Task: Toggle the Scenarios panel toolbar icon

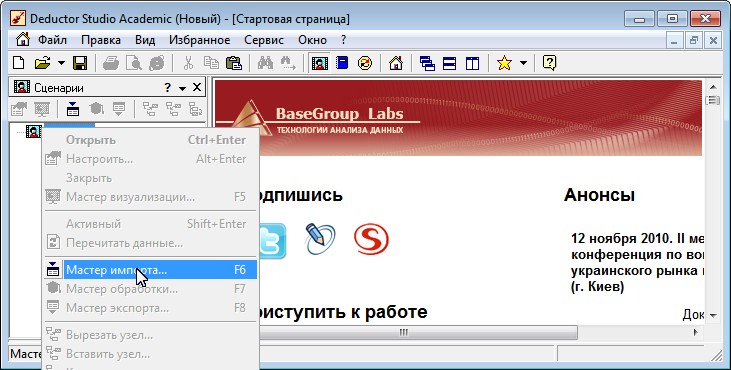Action: (x=320, y=63)
